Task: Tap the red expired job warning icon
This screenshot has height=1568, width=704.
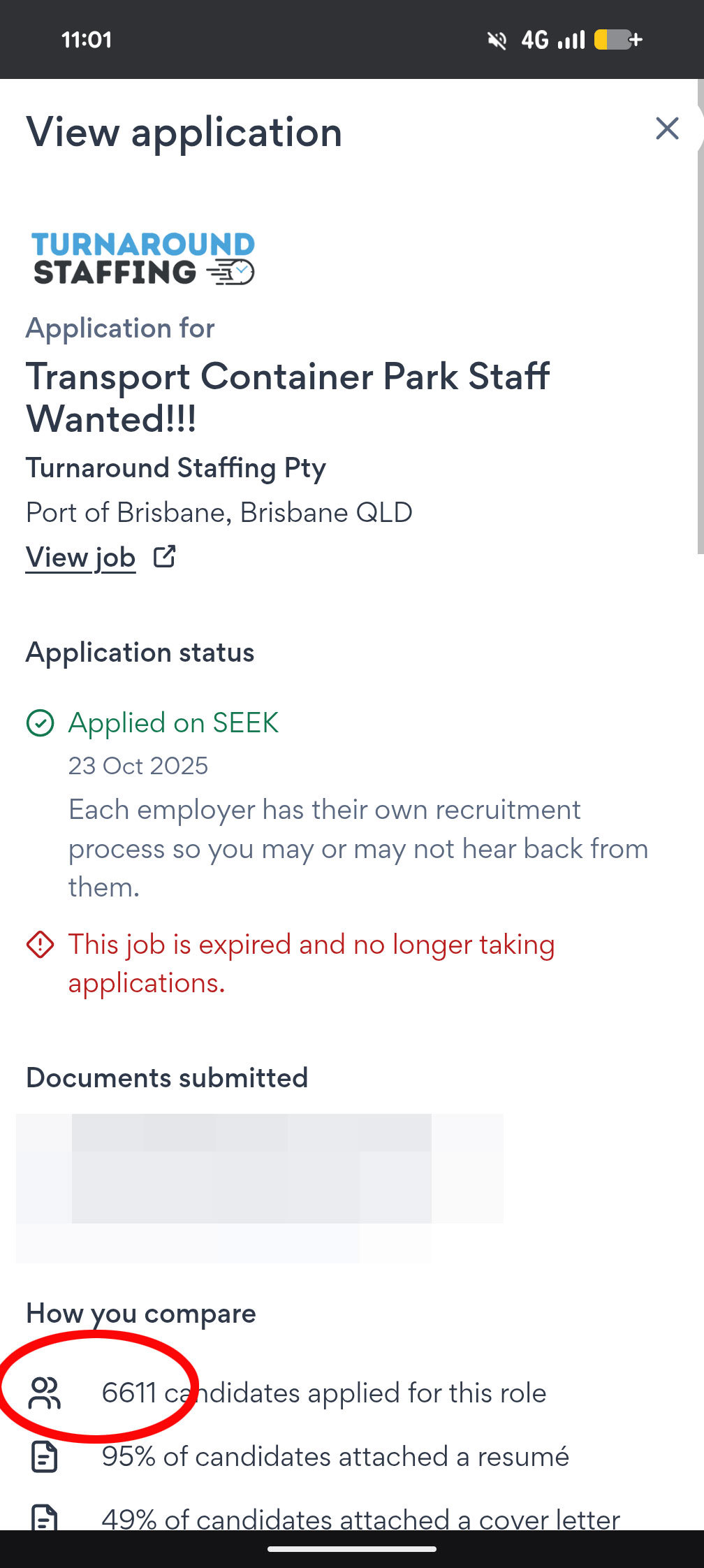Action: click(x=40, y=945)
